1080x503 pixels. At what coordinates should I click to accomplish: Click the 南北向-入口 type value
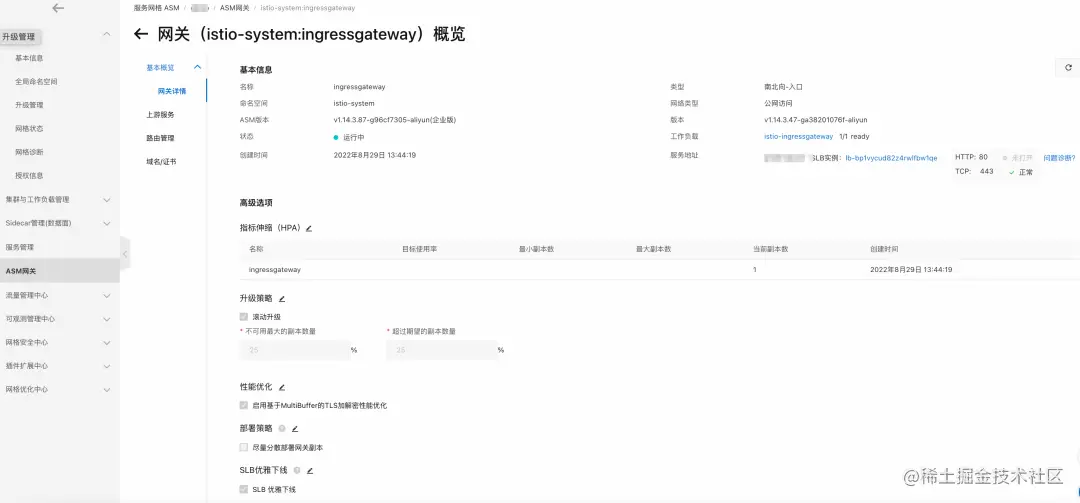click(x=783, y=88)
